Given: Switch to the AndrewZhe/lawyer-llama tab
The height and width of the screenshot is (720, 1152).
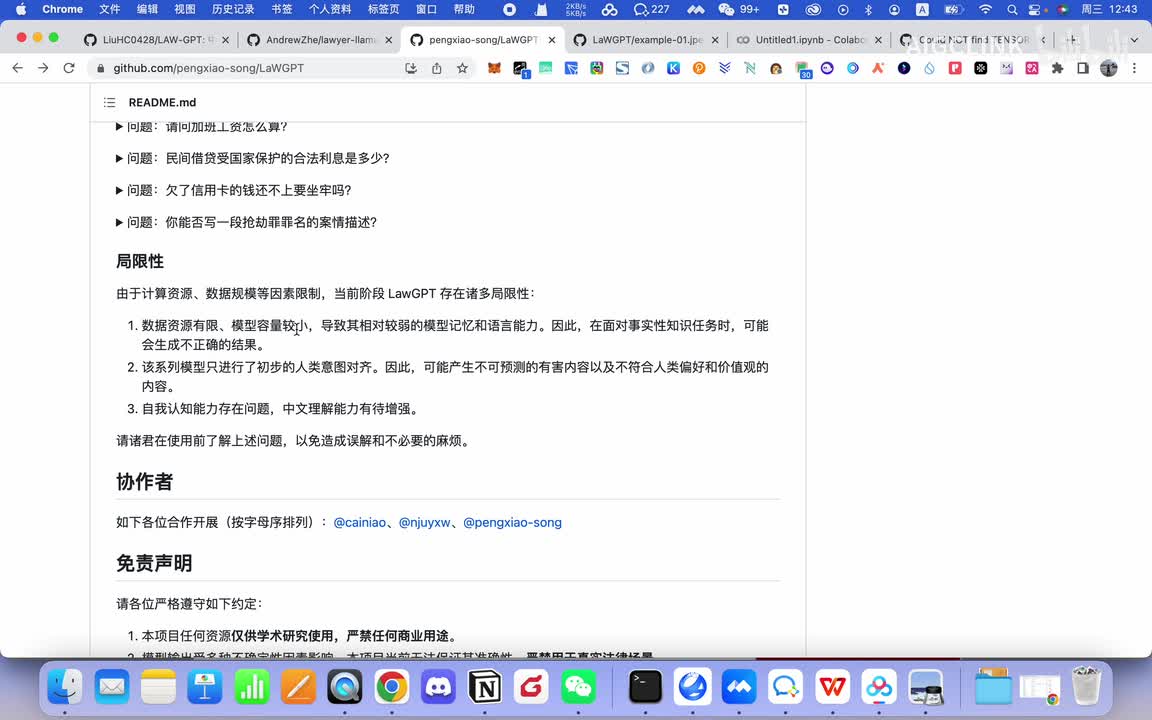Looking at the screenshot, I should tap(320, 40).
